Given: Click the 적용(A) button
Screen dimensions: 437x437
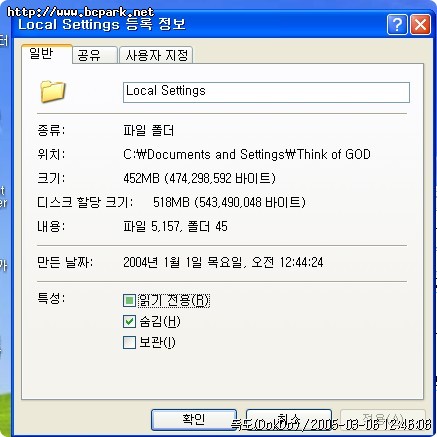Looking at the screenshot, I should [383, 420].
